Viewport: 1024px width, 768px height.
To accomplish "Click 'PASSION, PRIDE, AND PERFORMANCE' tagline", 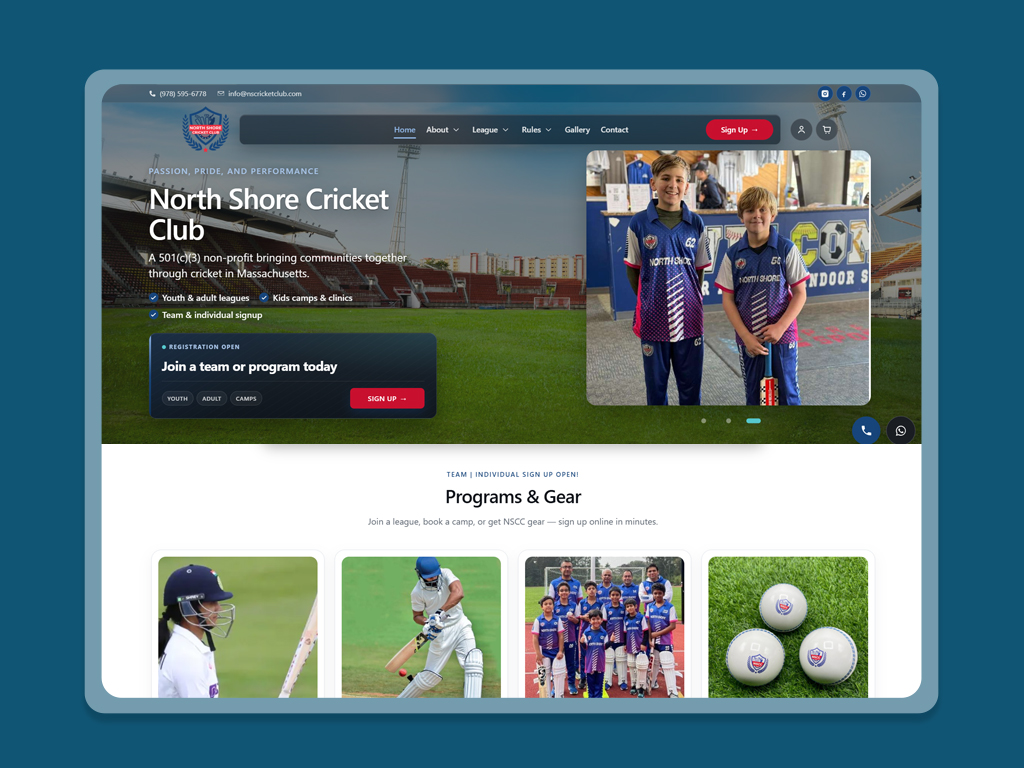I will tap(234, 171).
